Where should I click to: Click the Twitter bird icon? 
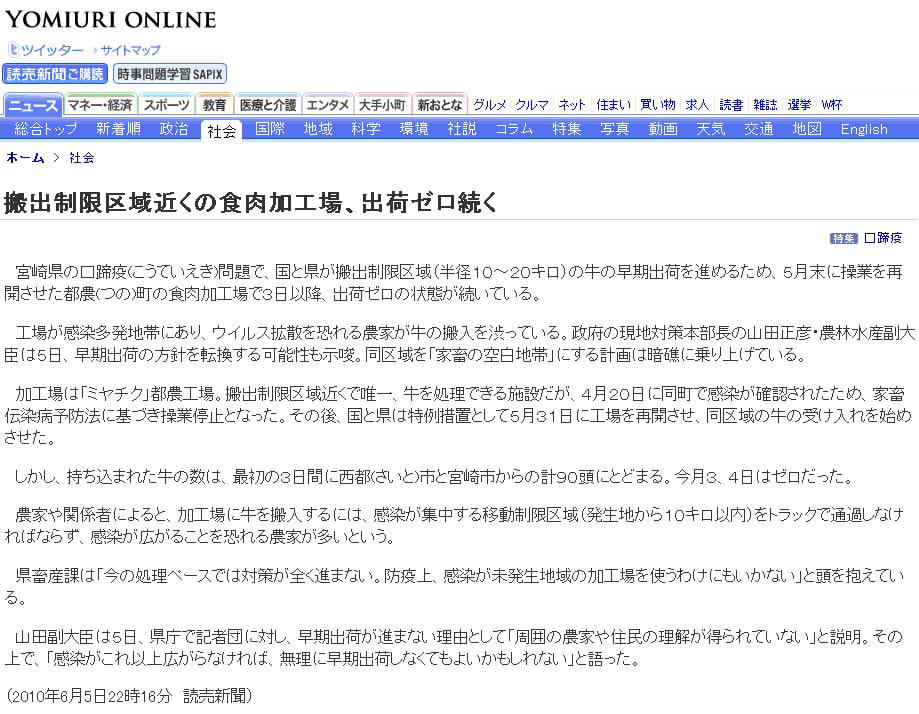click(14, 49)
